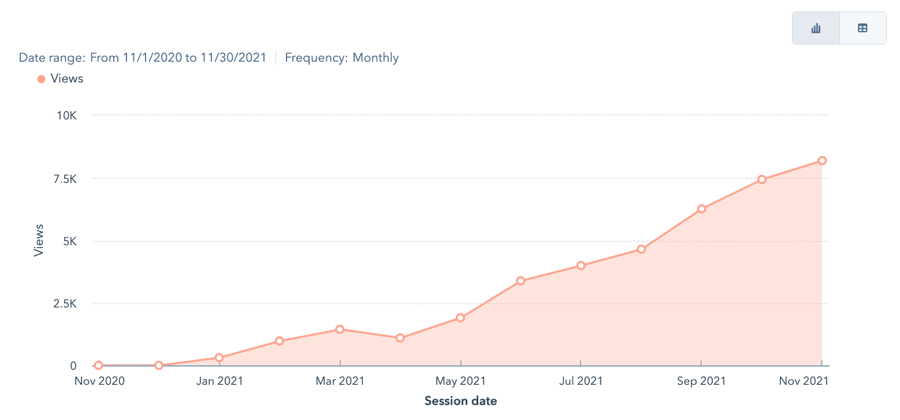Click the data point between Jul 2021 and Sep 2021
This screenshot has width=900, height=420.
click(x=641, y=250)
